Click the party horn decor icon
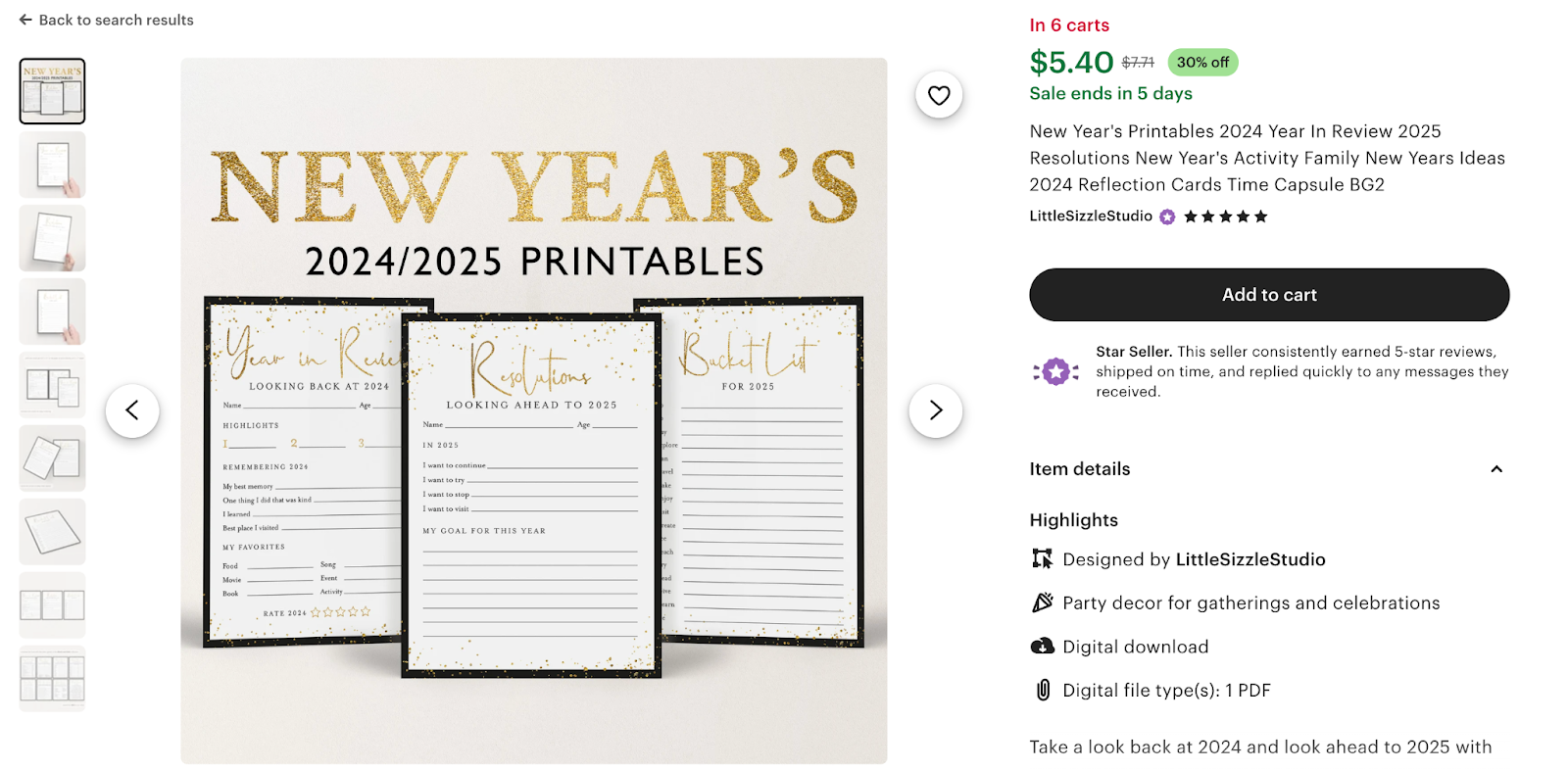The height and width of the screenshot is (770, 1568). coord(1041,602)
